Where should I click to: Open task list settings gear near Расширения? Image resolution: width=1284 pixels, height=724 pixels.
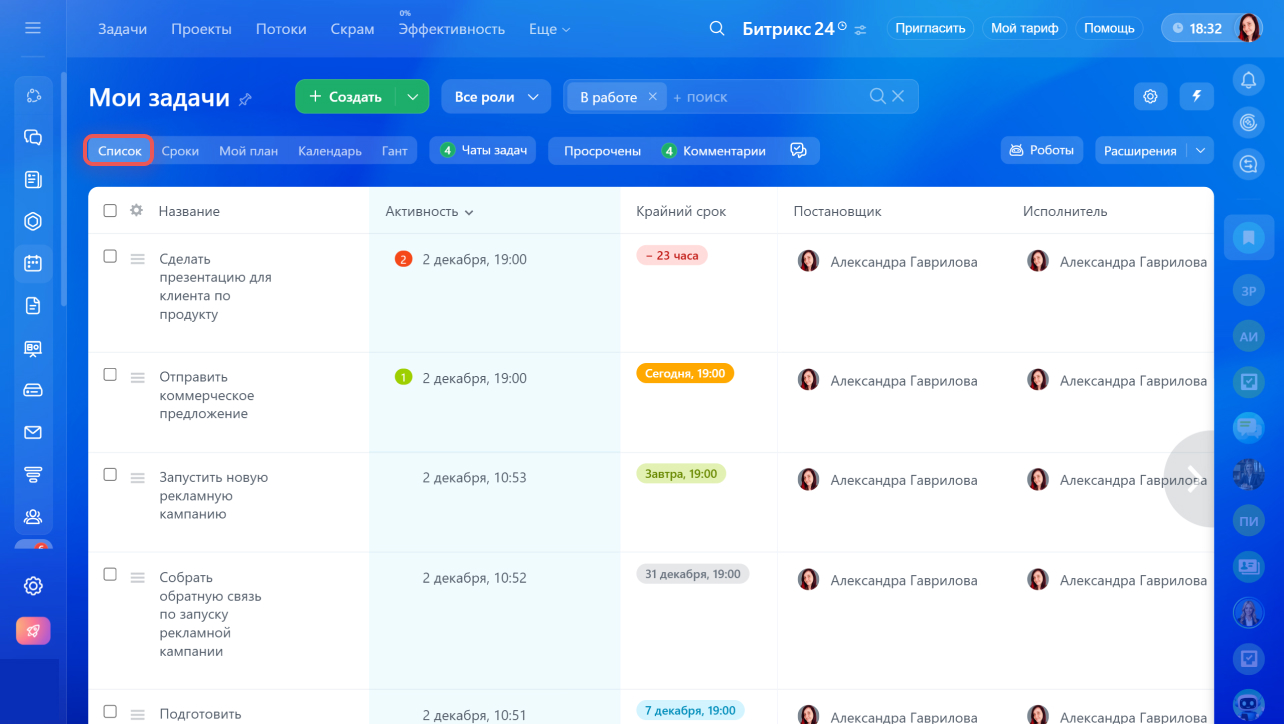click(1150, 96)
